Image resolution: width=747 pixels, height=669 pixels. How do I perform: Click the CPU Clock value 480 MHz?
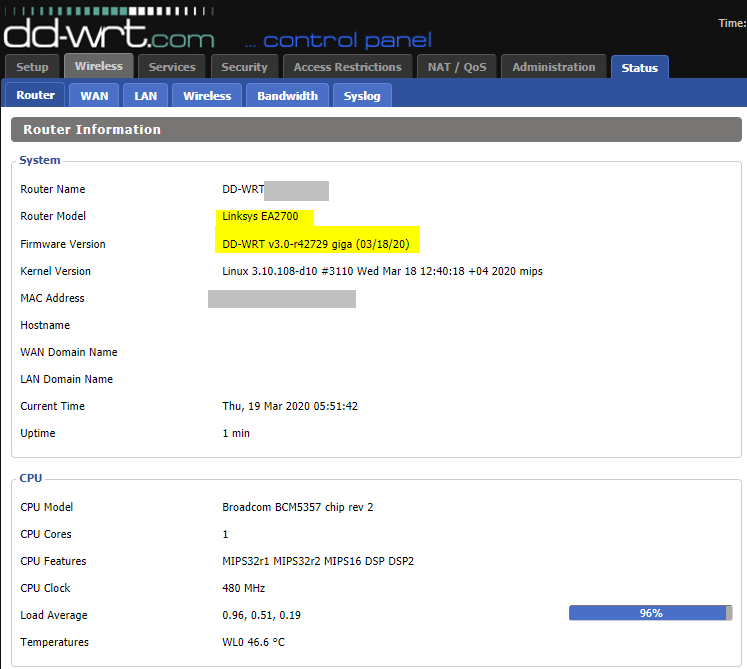click(243, 588)
